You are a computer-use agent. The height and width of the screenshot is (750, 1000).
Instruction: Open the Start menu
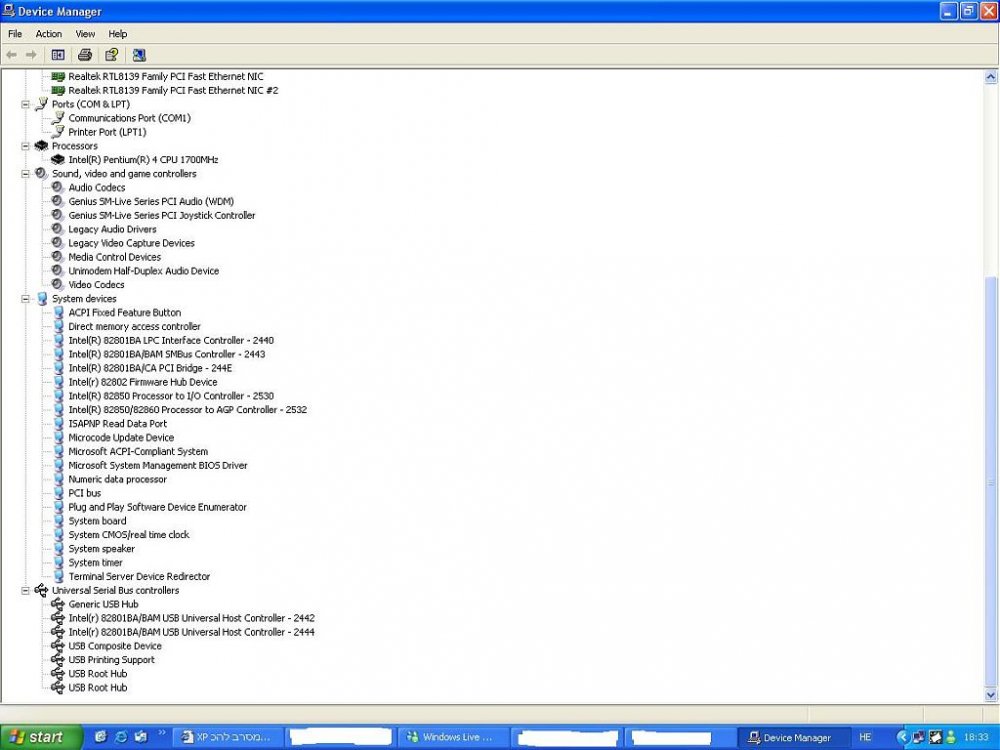pyautogui.click(x=41, y=737)
